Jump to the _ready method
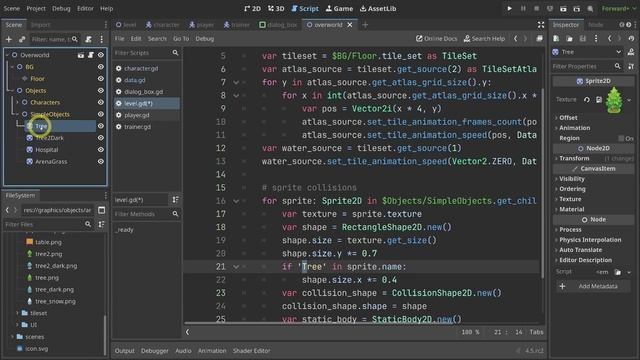 click(x=124, y=230)
